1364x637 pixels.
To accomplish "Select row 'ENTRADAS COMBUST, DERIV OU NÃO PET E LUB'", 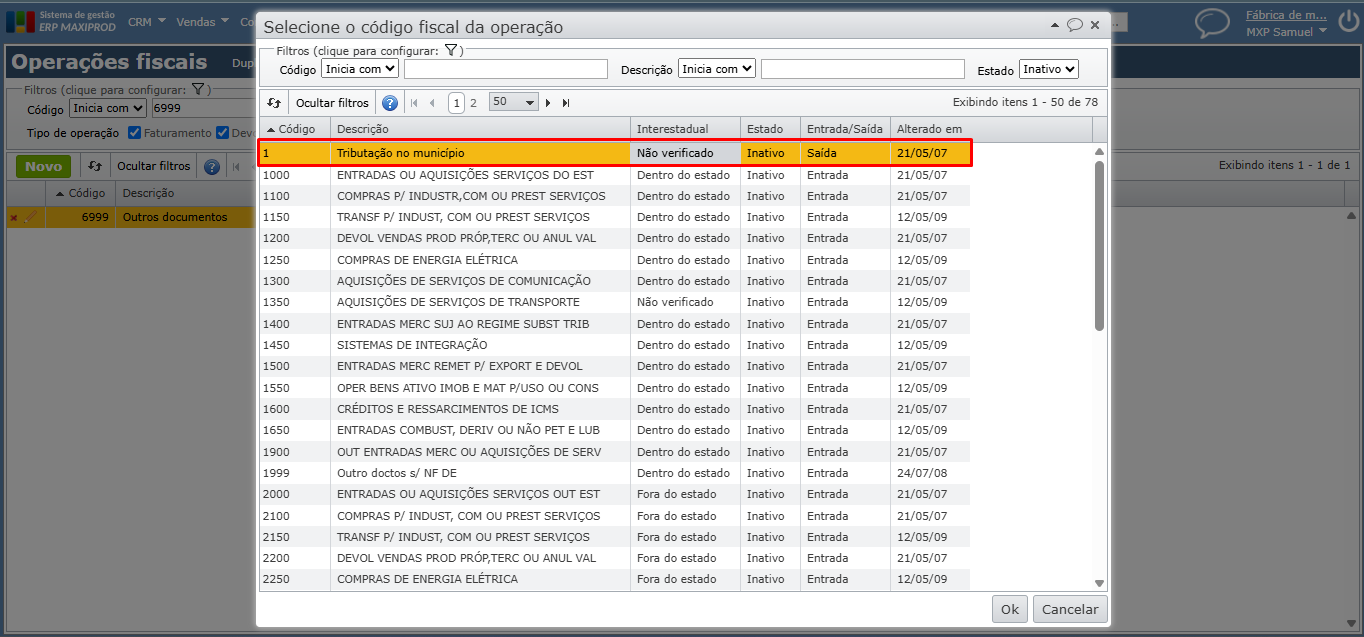I will point(614,430).
